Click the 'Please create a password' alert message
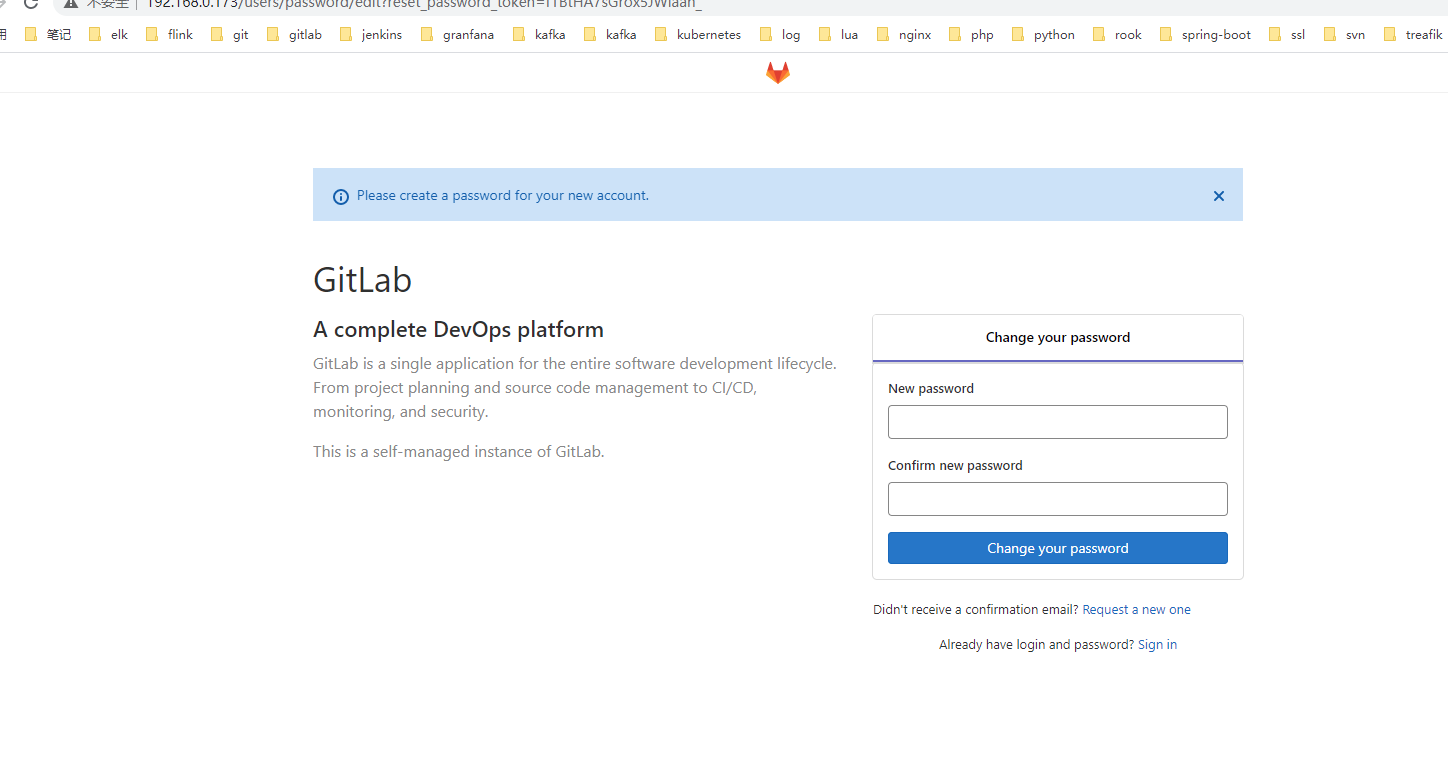This screenshot has width=1448, height=770. [503, 196]
